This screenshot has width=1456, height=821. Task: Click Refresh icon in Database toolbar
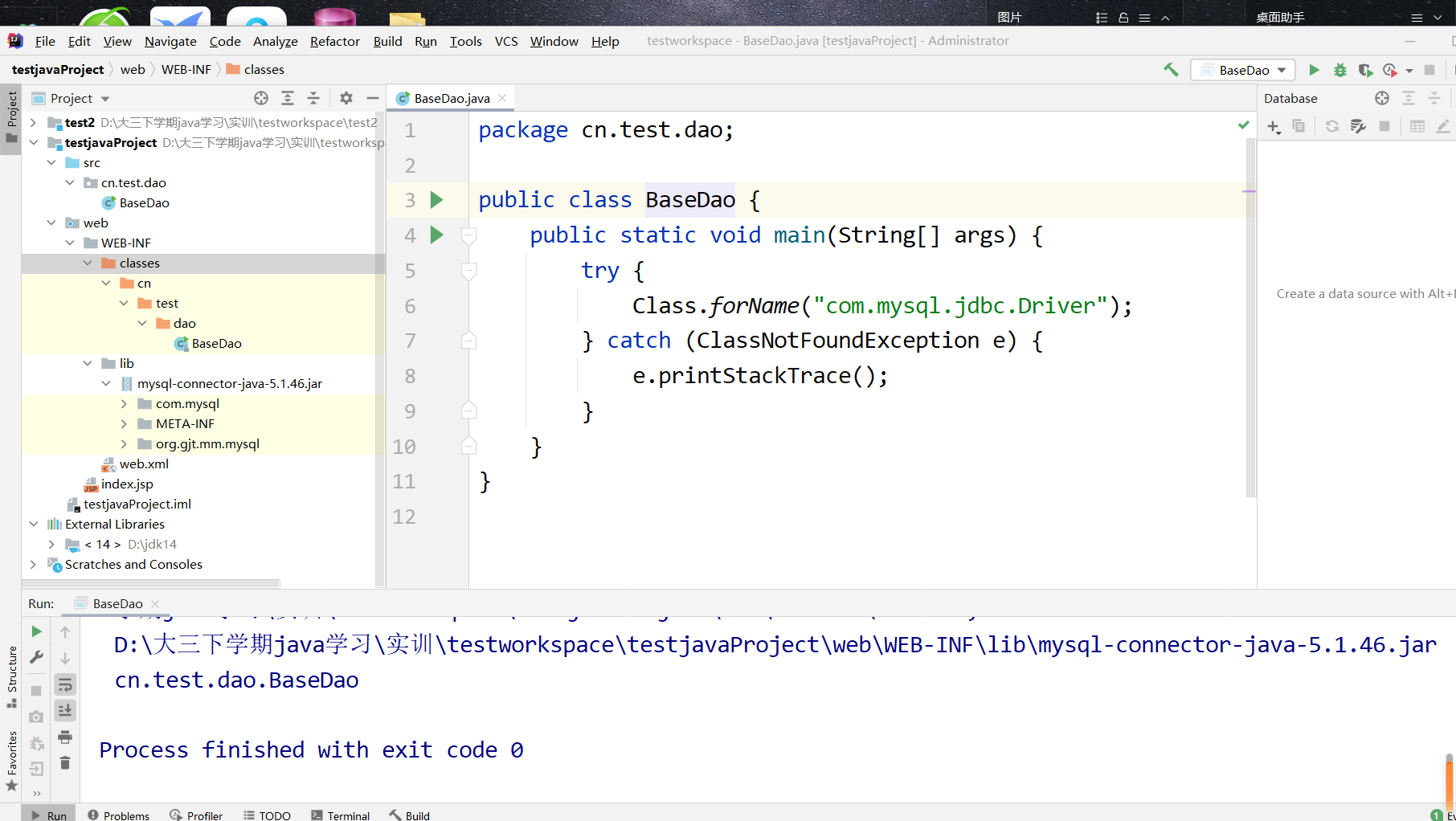(1331, 126)
